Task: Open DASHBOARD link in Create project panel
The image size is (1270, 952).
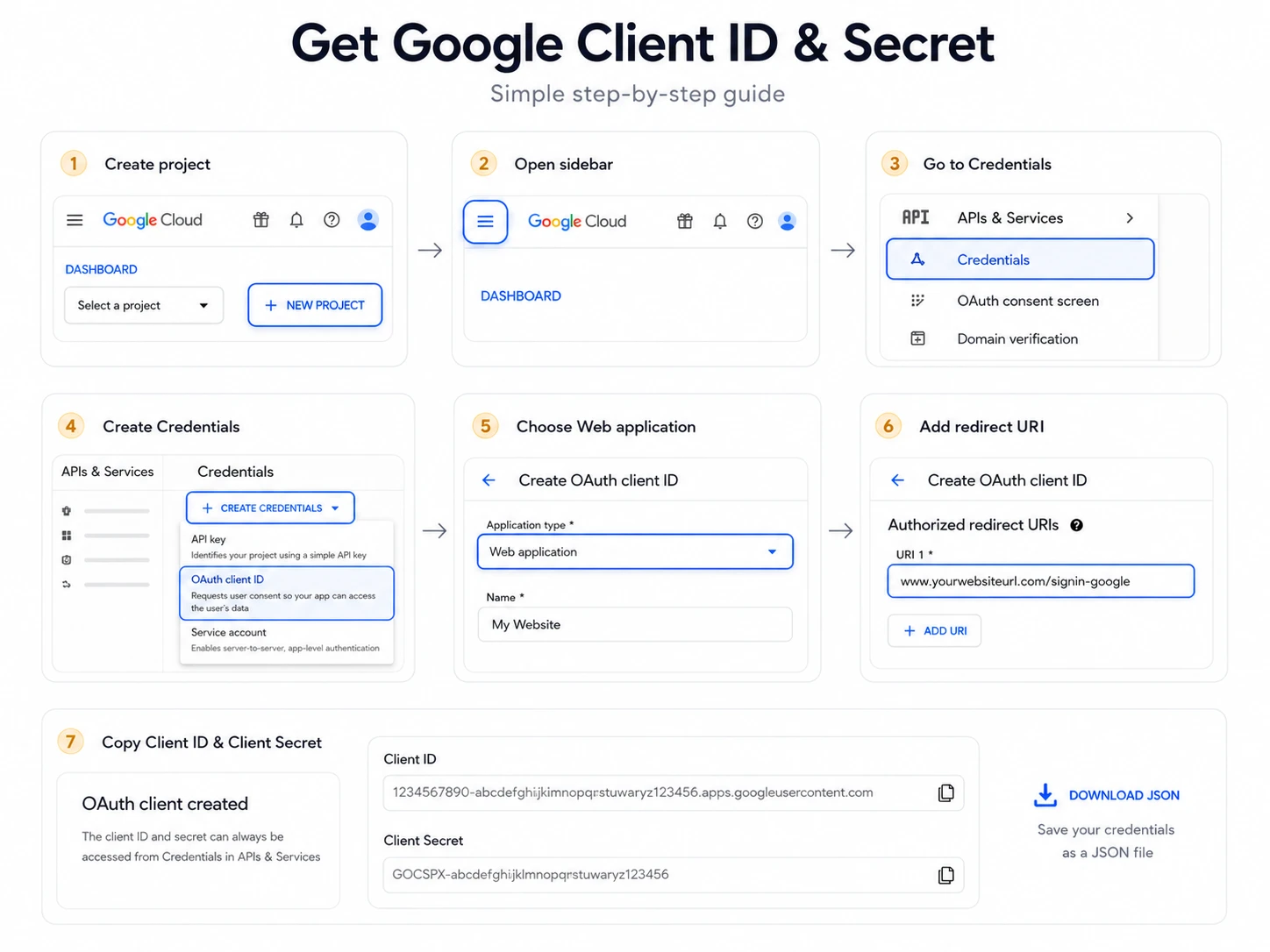Action: click(101, 269)
